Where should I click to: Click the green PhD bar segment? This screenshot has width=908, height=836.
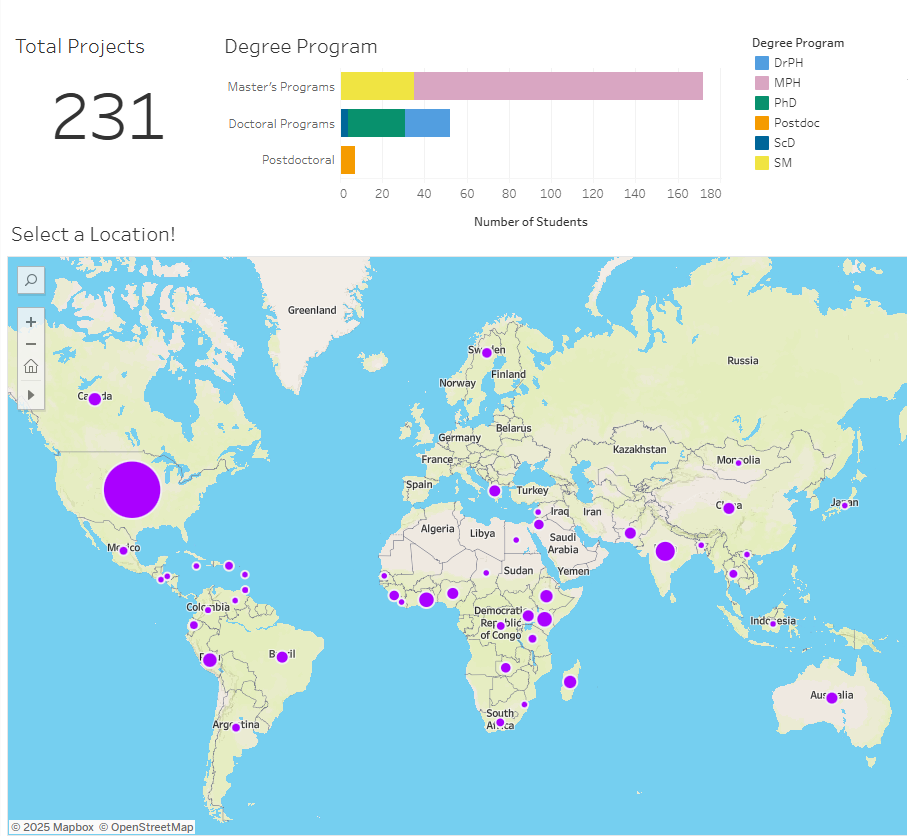click(x=376, y=123)
